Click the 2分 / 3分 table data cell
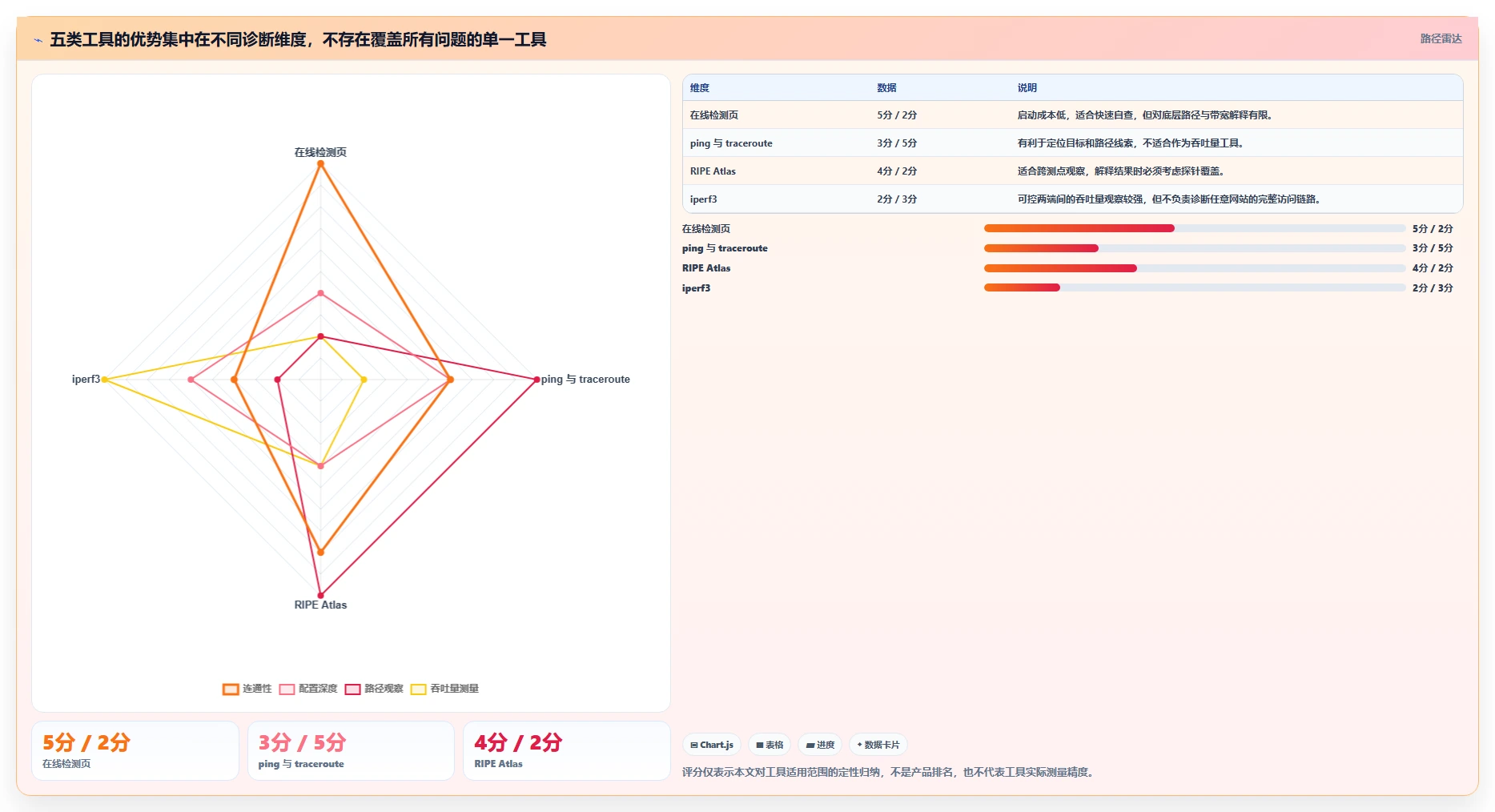1495x812 pixels. click(940, 199)
